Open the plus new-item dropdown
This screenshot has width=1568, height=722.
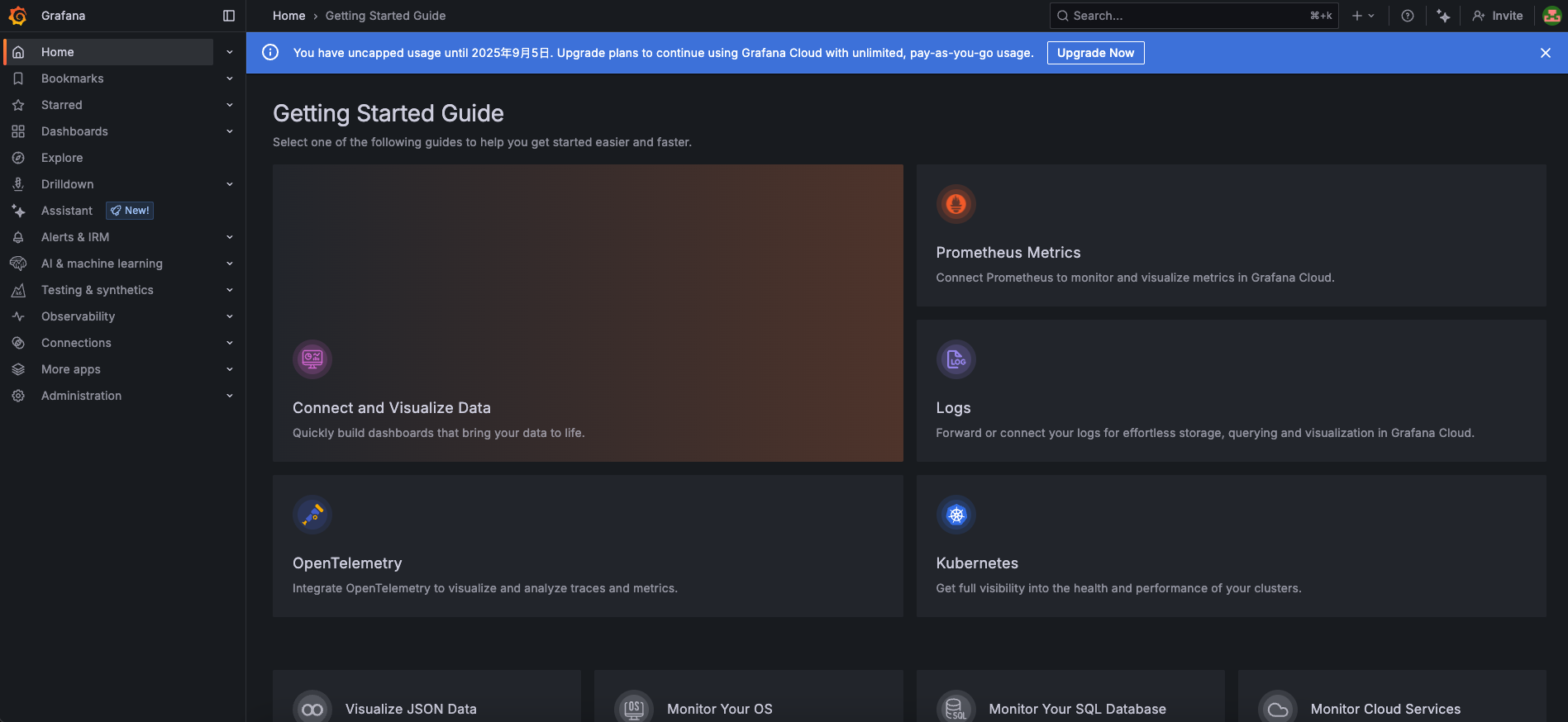(x=1363, y=16)
